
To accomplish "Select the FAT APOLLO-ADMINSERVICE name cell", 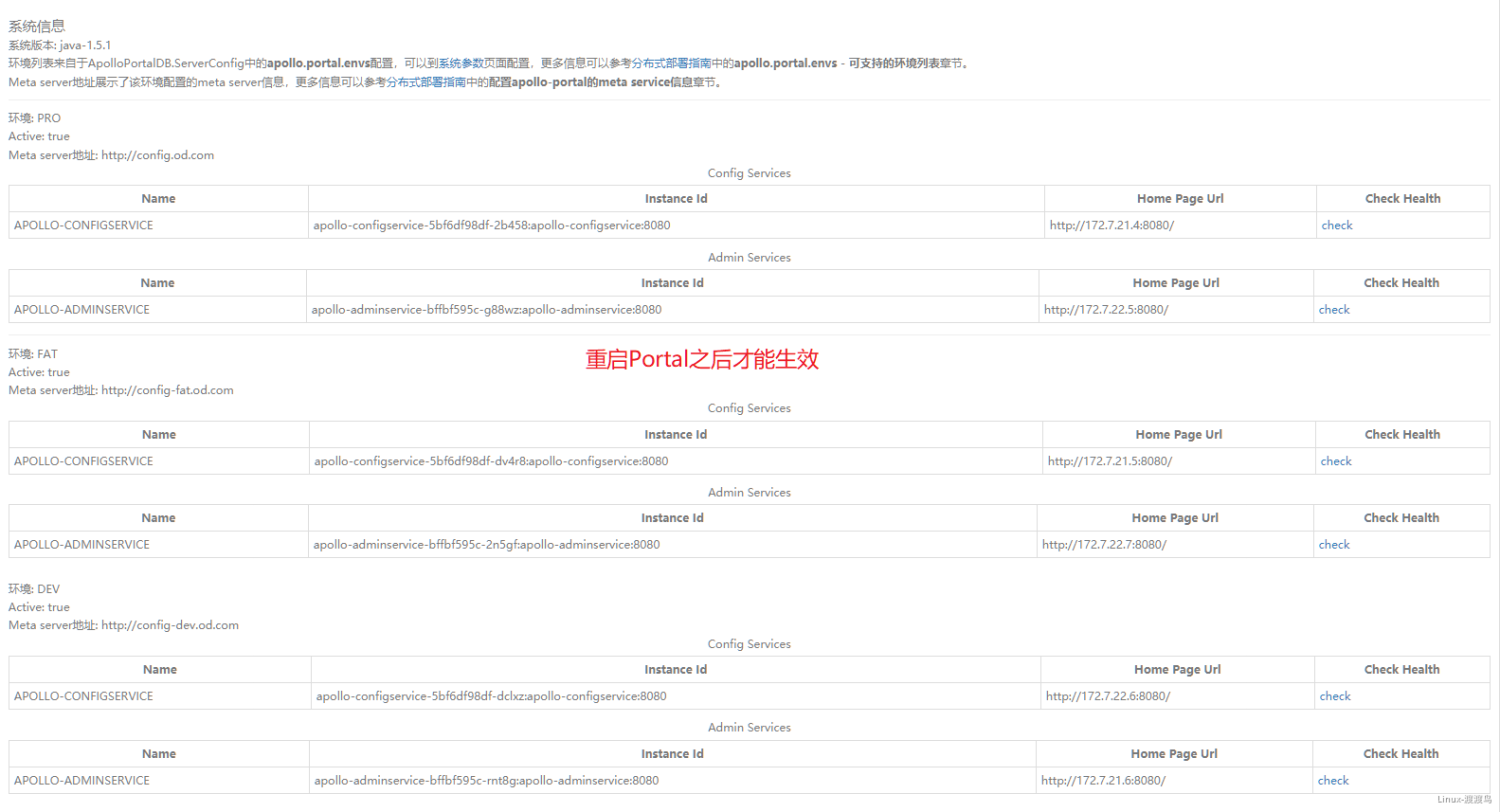I will point(82,544).
